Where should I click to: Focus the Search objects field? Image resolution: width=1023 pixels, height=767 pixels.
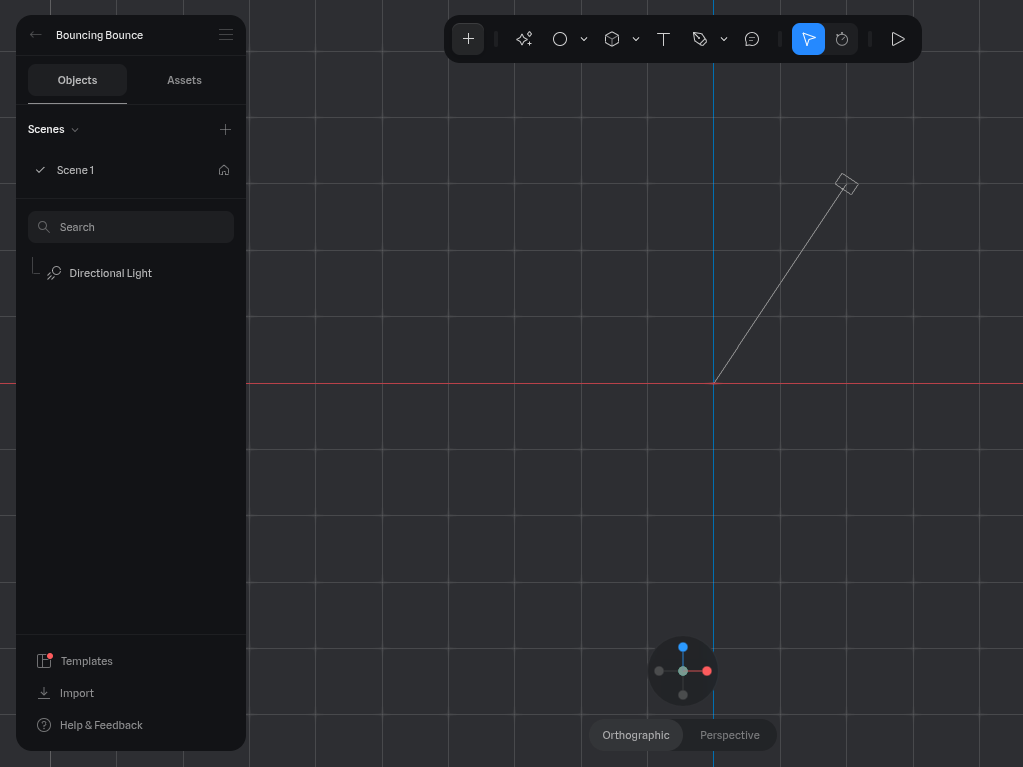click(x=130, y=227)
